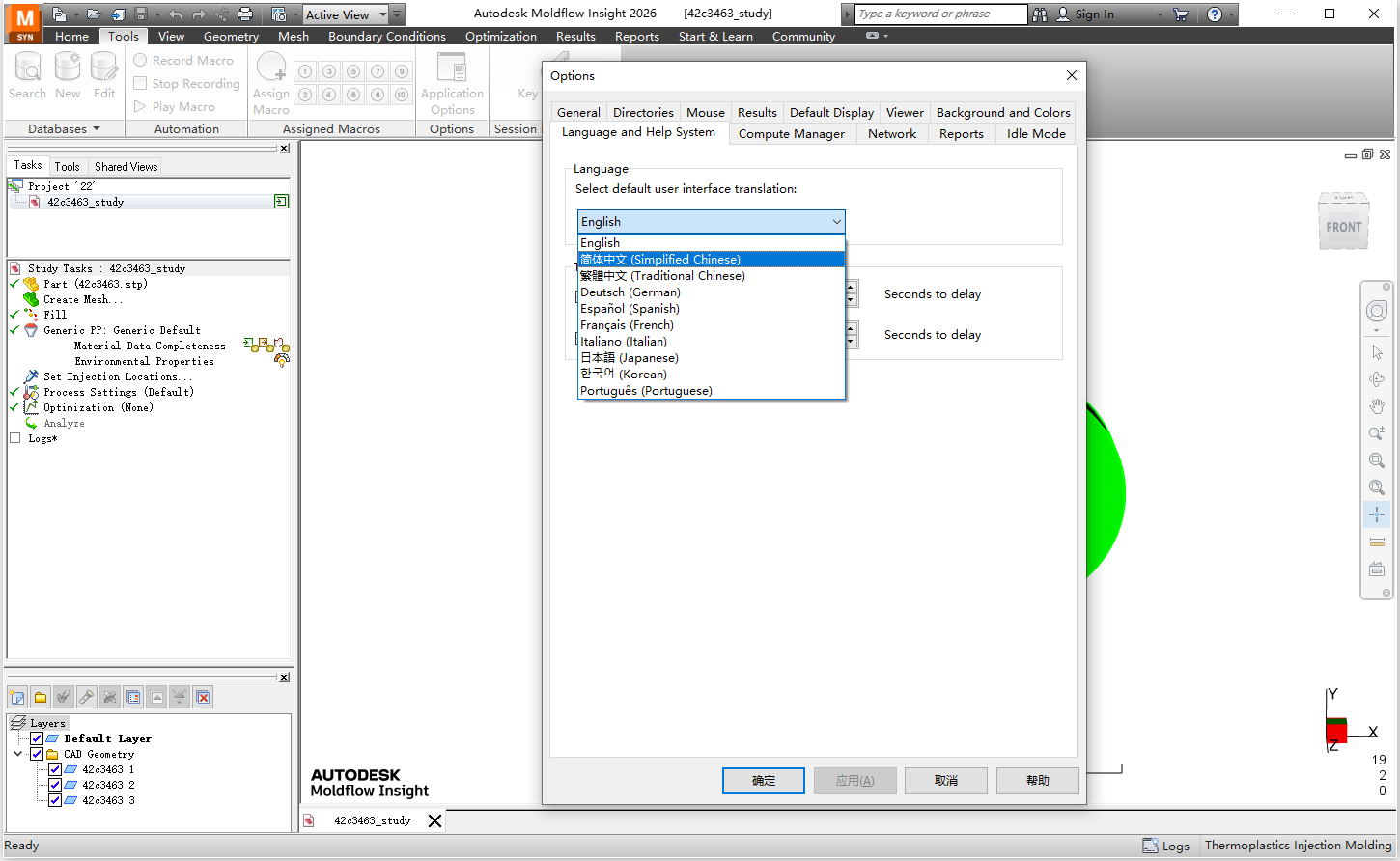The height and width of the screenshot is (861, 1400).
Task: Click the Logs icon in status bar
Action: 1150,846
